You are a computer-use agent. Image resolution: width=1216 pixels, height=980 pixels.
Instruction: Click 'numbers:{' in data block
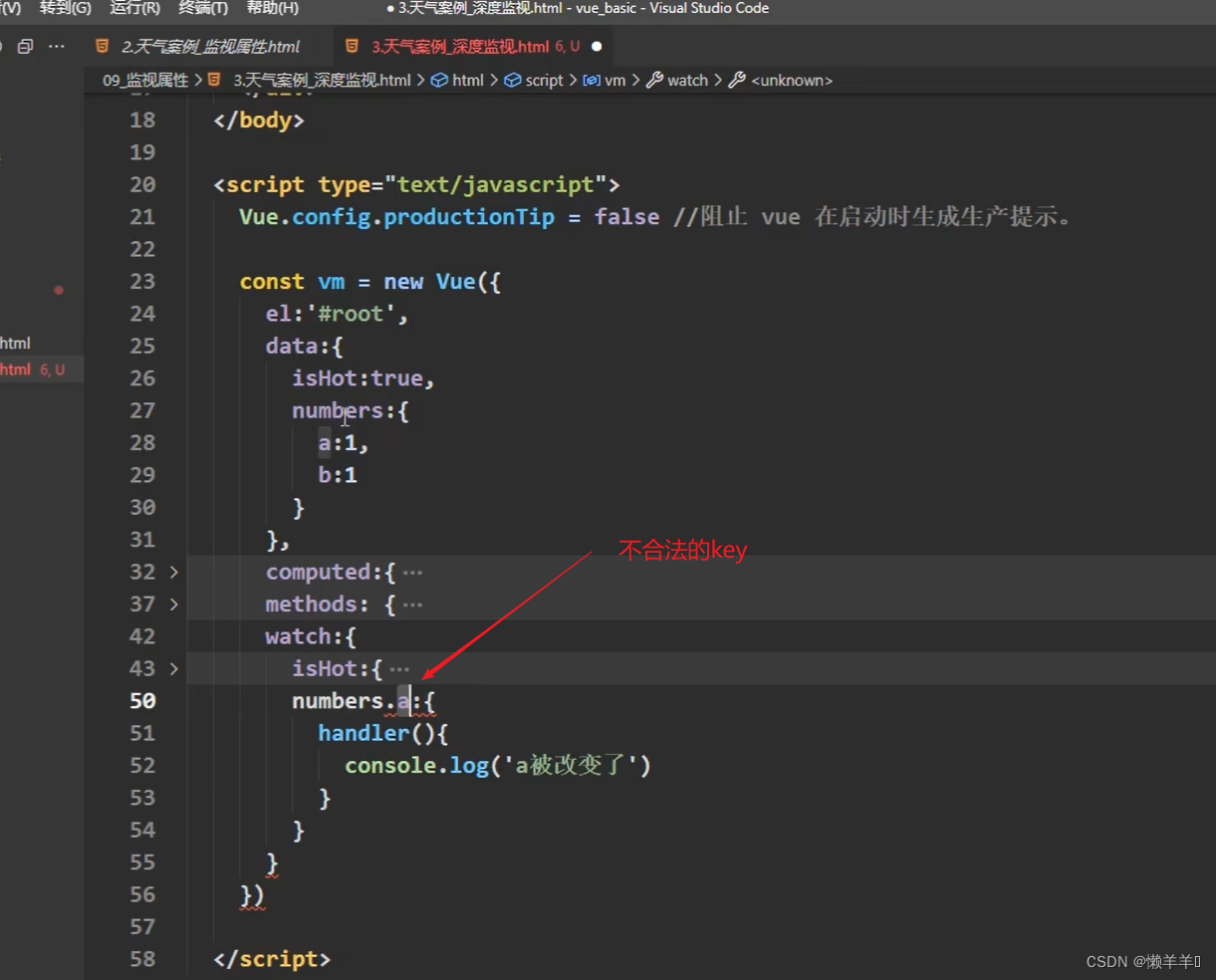click(351, 410)
